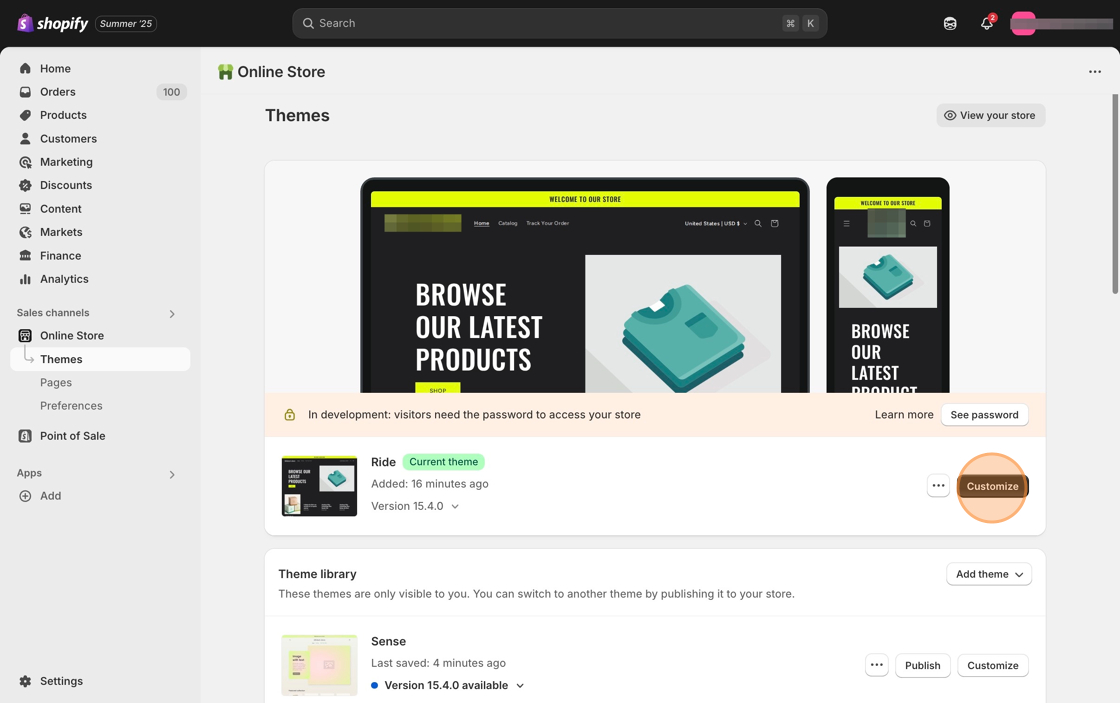Image resolution: width=1120 pixels, height=703 pixels.
Task: Expand the Apps section chevron
Action: (x=172, y=474)
